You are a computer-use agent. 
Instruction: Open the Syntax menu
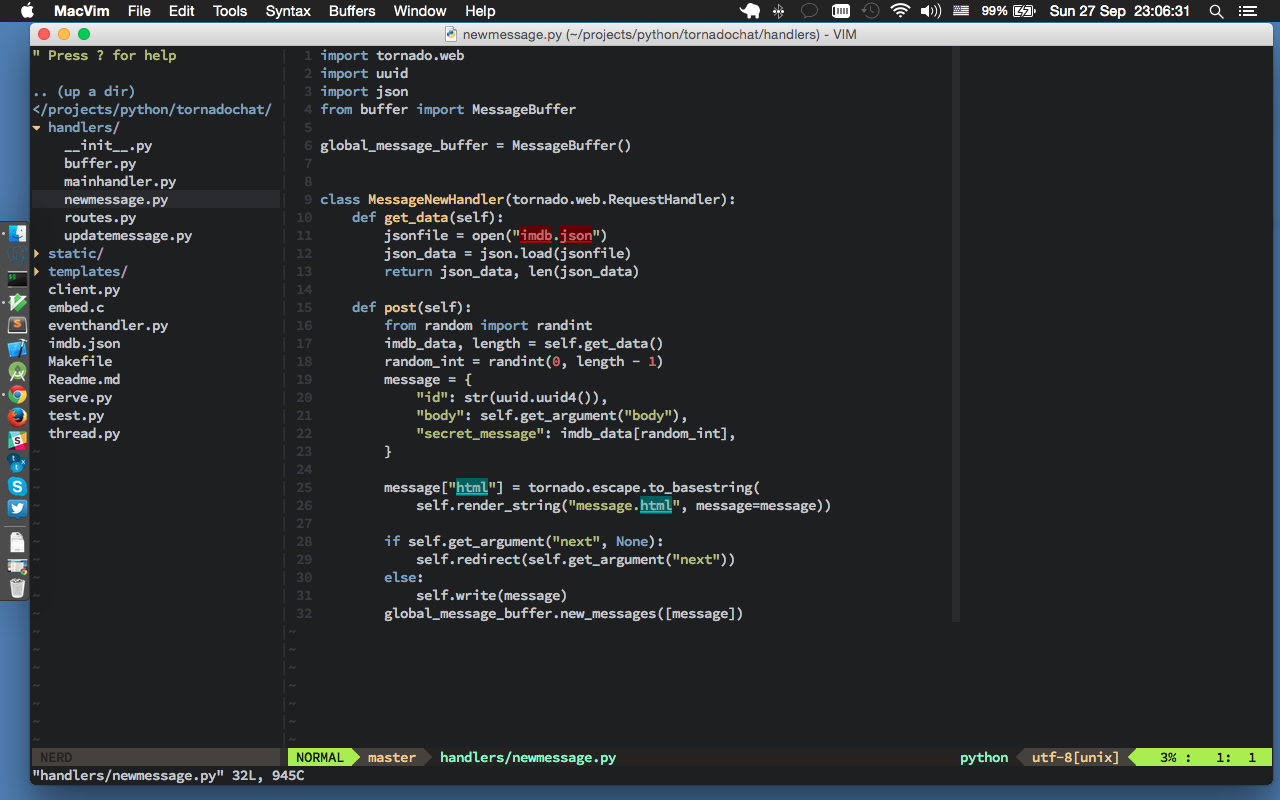click(288, 11)
